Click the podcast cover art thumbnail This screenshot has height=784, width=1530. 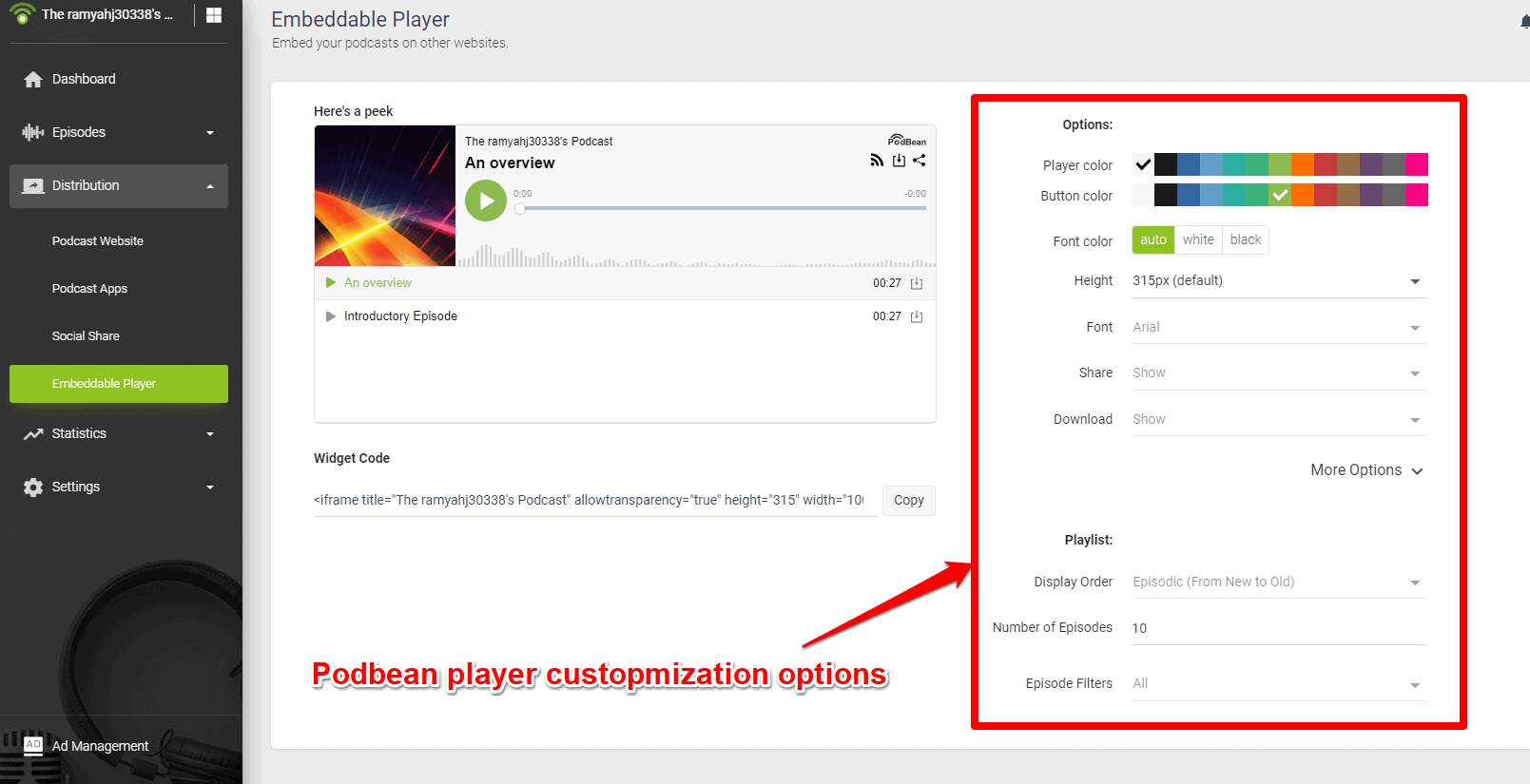click(x=385, y=196)
